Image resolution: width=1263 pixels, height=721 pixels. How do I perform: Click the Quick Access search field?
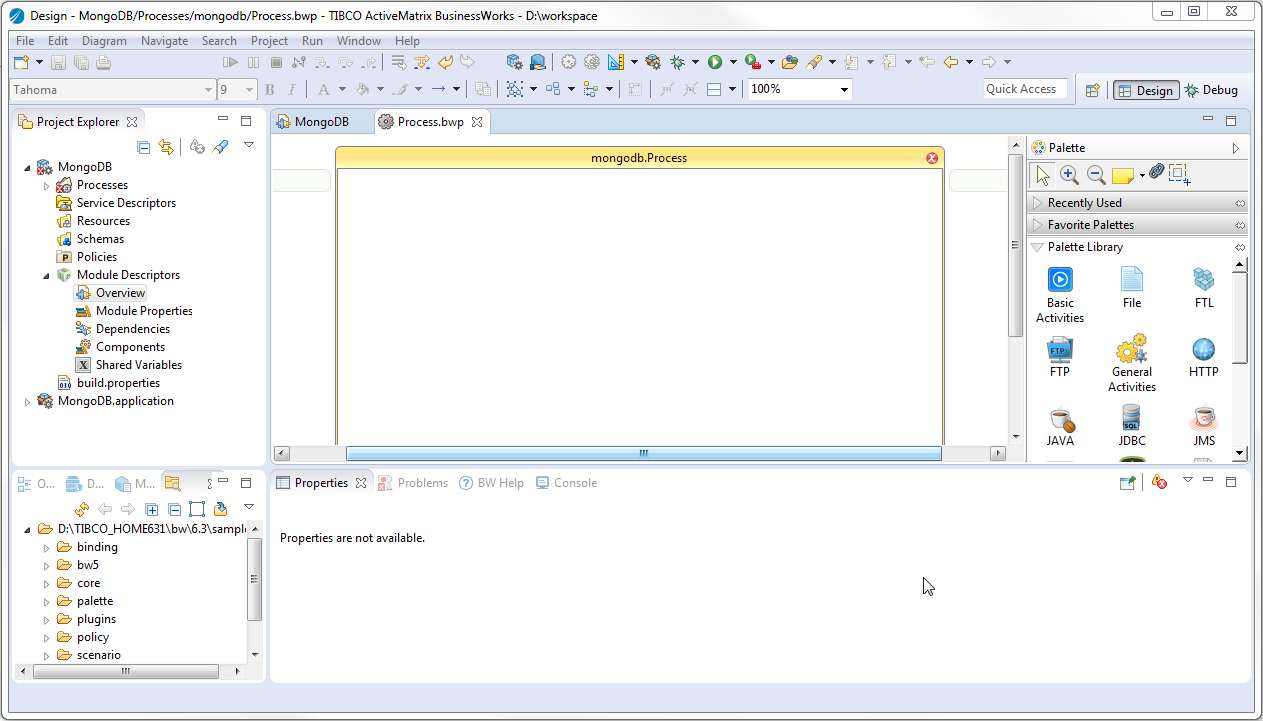click(x=1021, y=89)
